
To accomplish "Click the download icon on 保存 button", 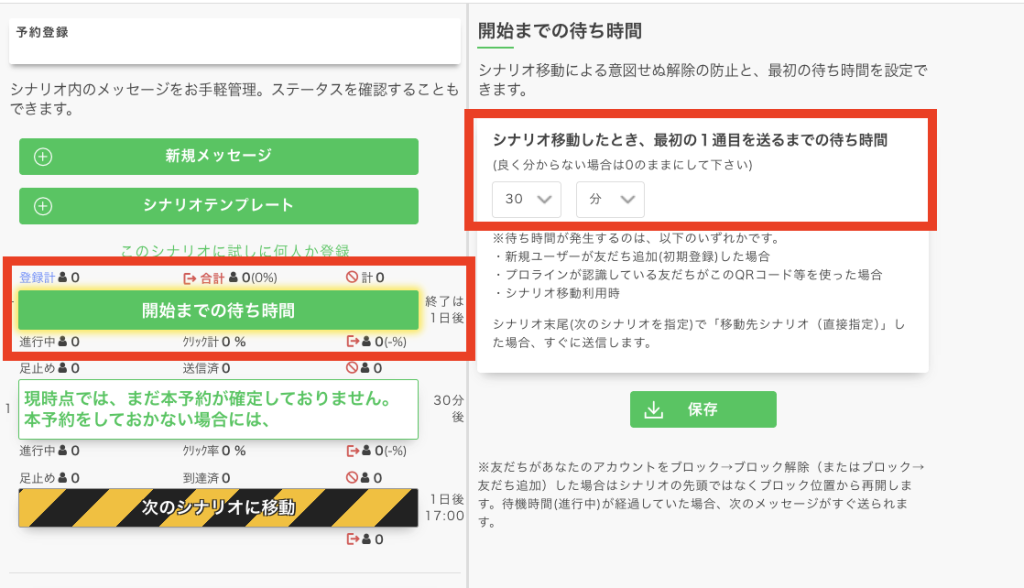I will click(x=655, y=410).
